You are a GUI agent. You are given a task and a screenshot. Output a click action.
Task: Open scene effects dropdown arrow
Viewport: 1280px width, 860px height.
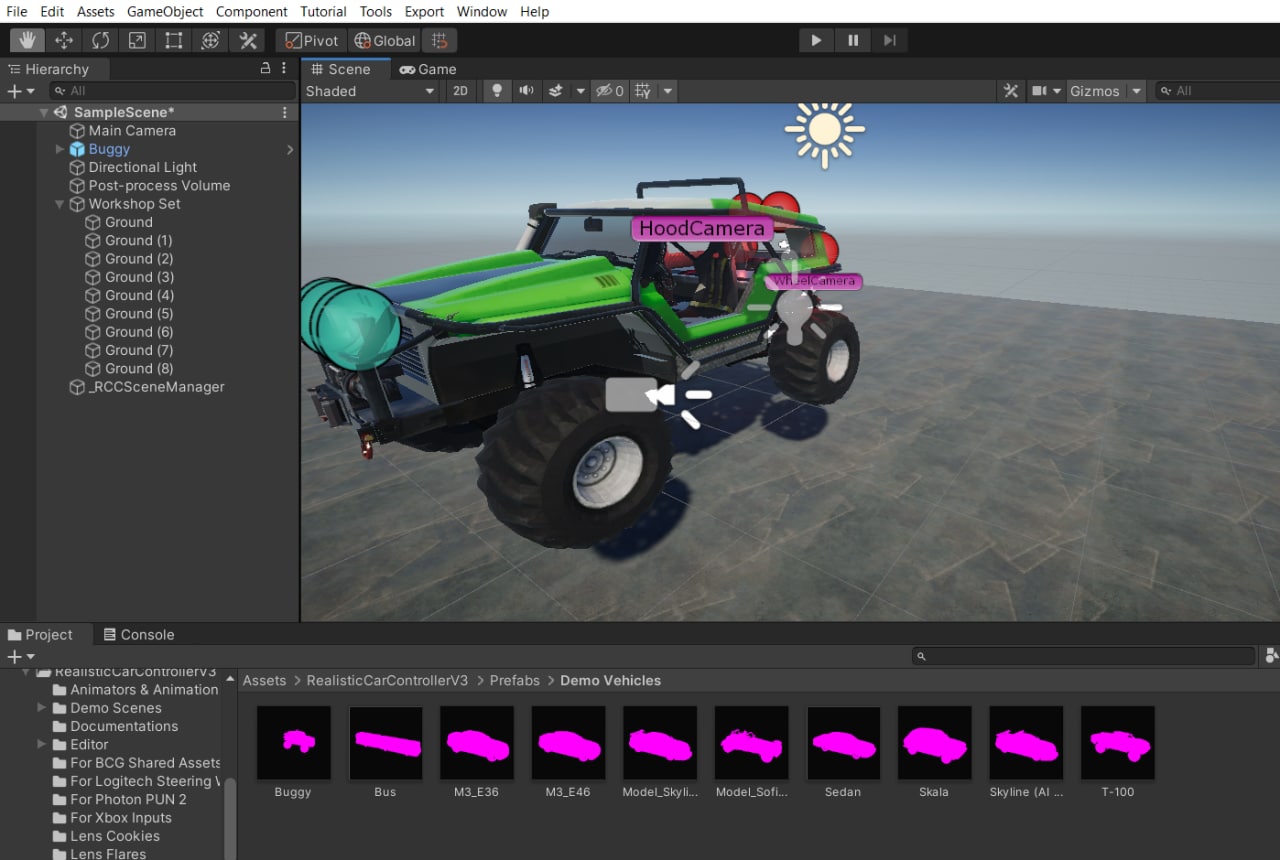tap(580, 91)
